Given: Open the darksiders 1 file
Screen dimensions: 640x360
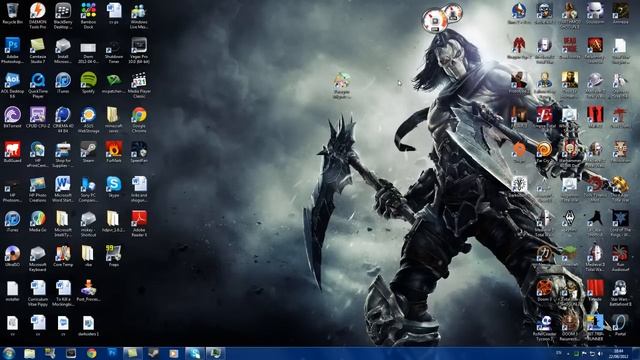Looking at the screenshot, I should pyautogui.click(x=88, y=325).
